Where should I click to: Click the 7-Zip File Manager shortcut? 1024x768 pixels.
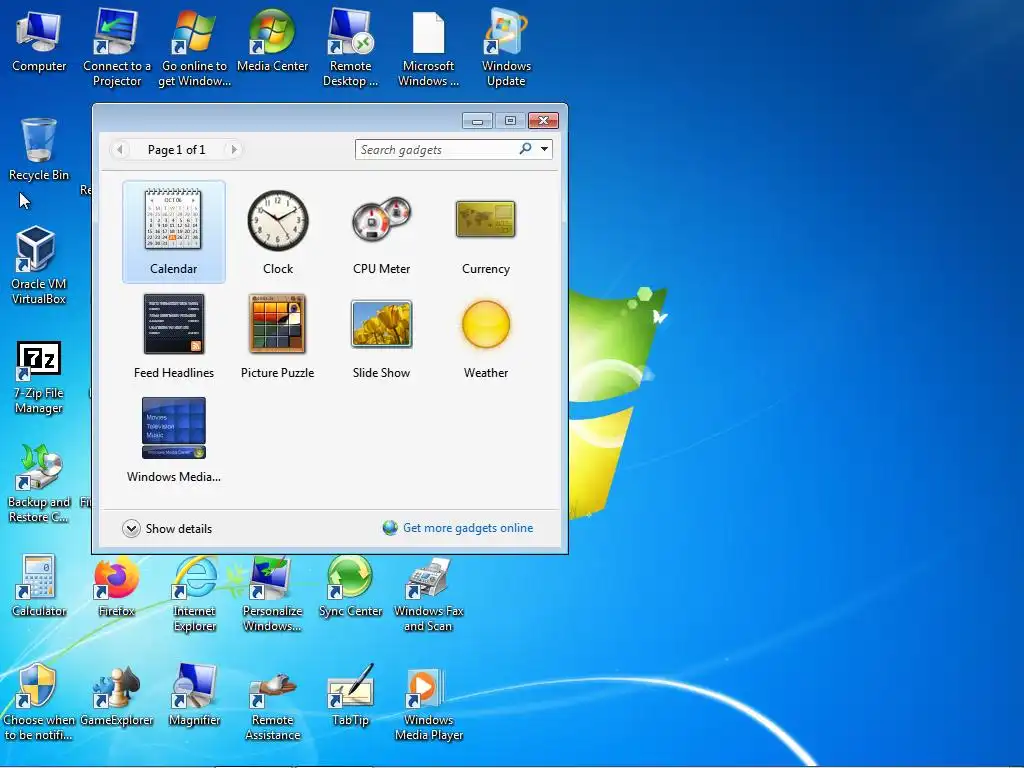pyautogui.click(x=39, y=377)
